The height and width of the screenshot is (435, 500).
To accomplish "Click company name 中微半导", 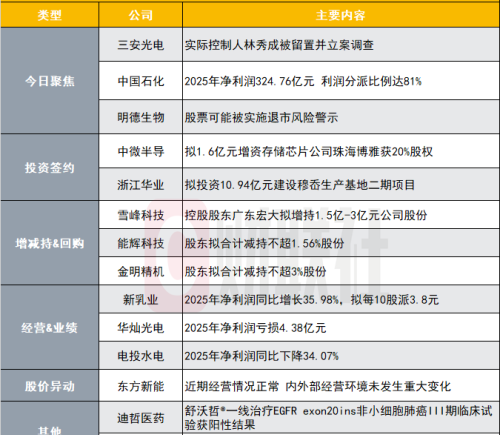I will (x=141, y=152).
